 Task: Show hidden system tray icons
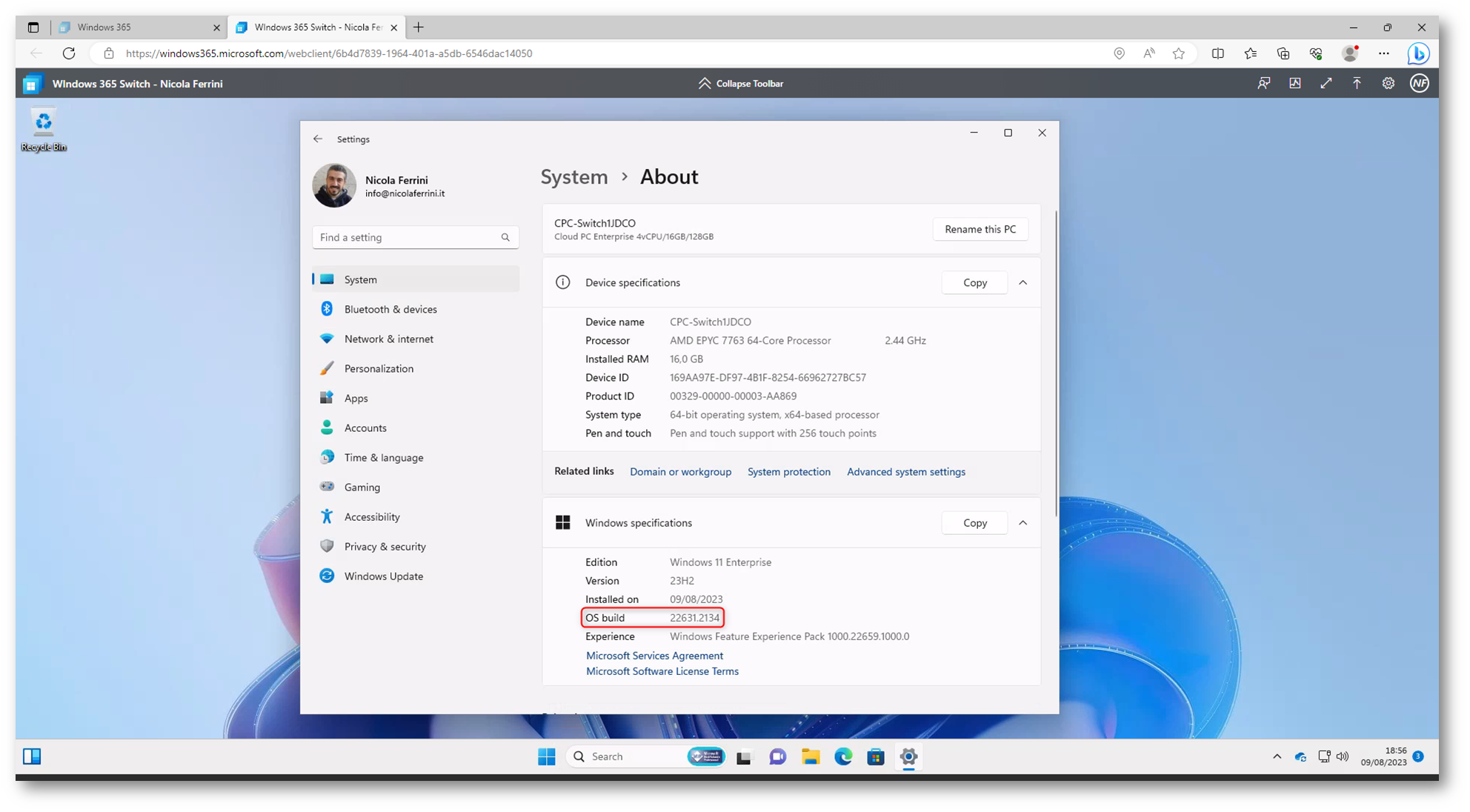(1277, 756)
